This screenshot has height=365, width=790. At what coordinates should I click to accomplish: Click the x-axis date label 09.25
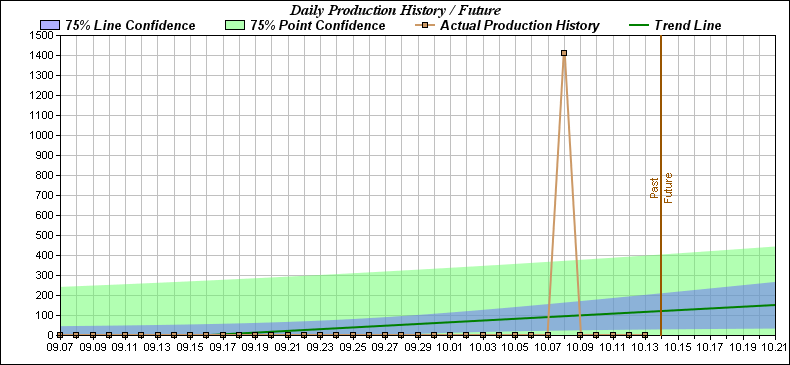352,347
